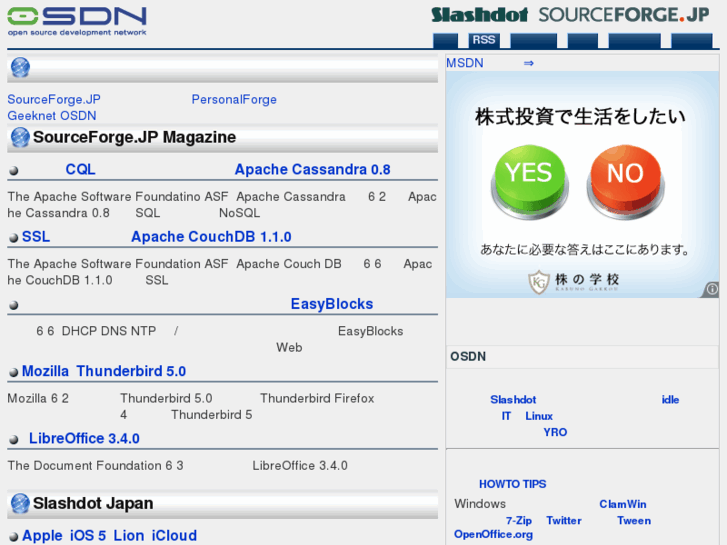
Task: Open the EasyBlocks headline link
Action: 332,304
